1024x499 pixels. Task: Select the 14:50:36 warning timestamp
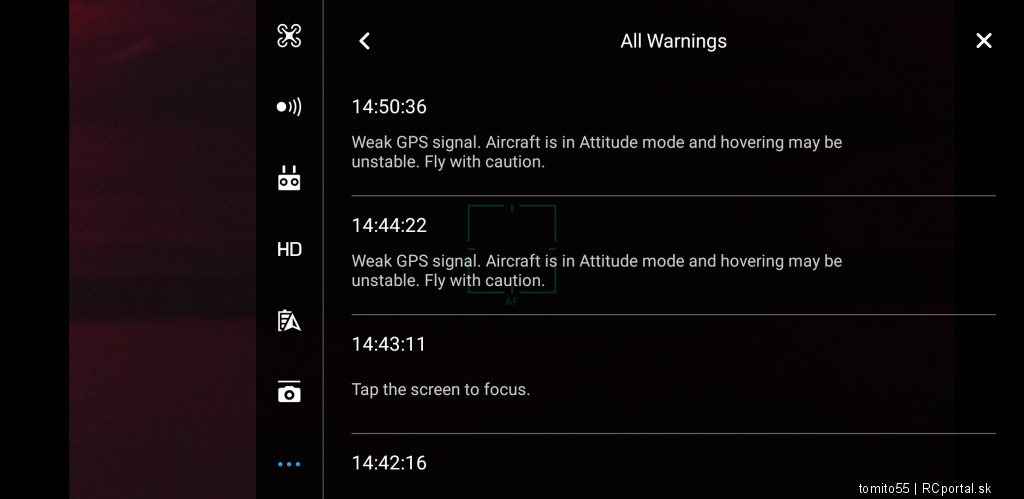pos(389,106)
